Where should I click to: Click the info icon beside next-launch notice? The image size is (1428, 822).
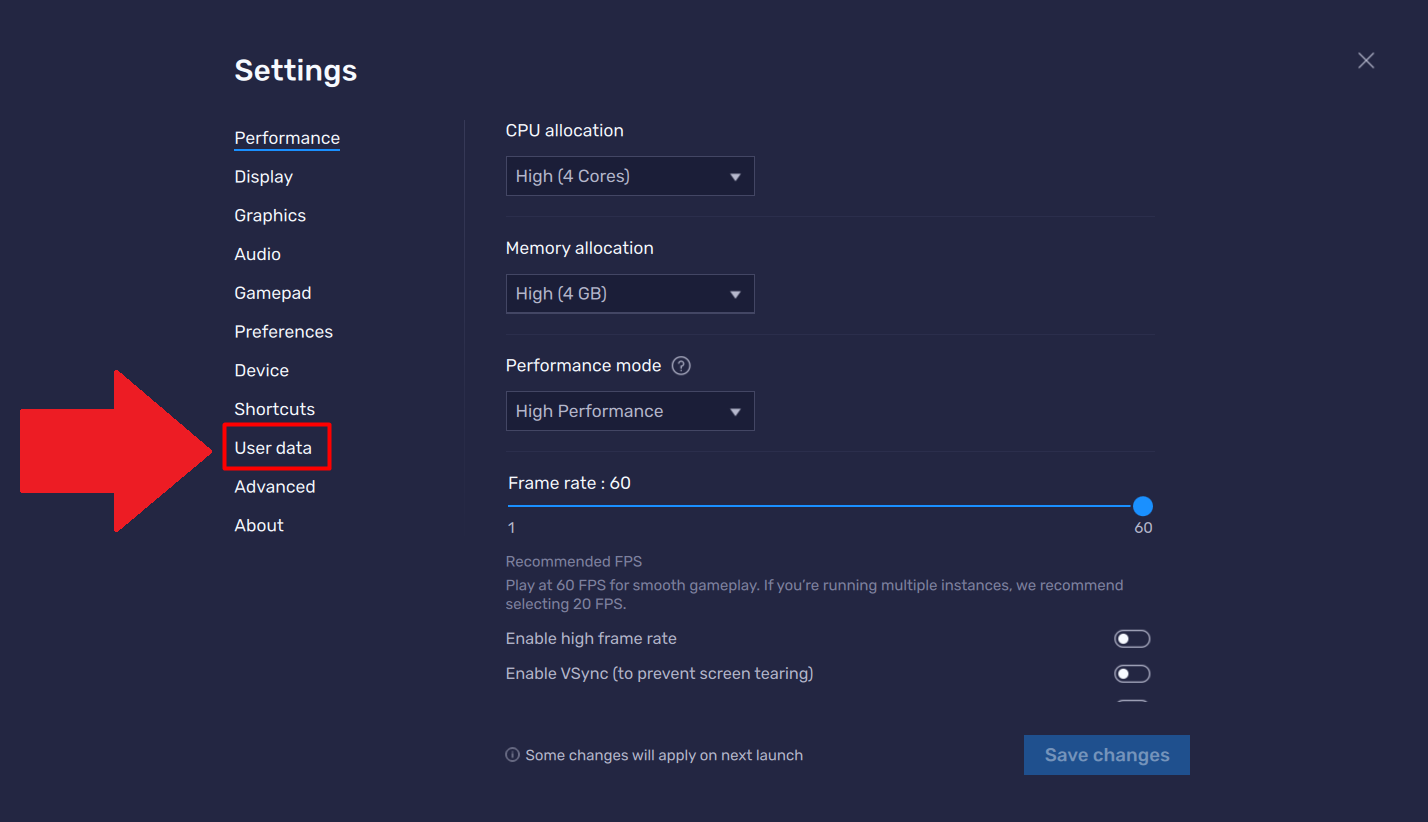[512, 755]
